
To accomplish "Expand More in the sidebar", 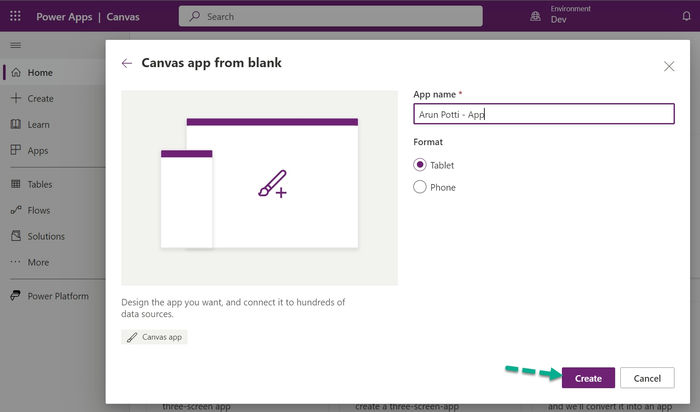I will (54, 262).
